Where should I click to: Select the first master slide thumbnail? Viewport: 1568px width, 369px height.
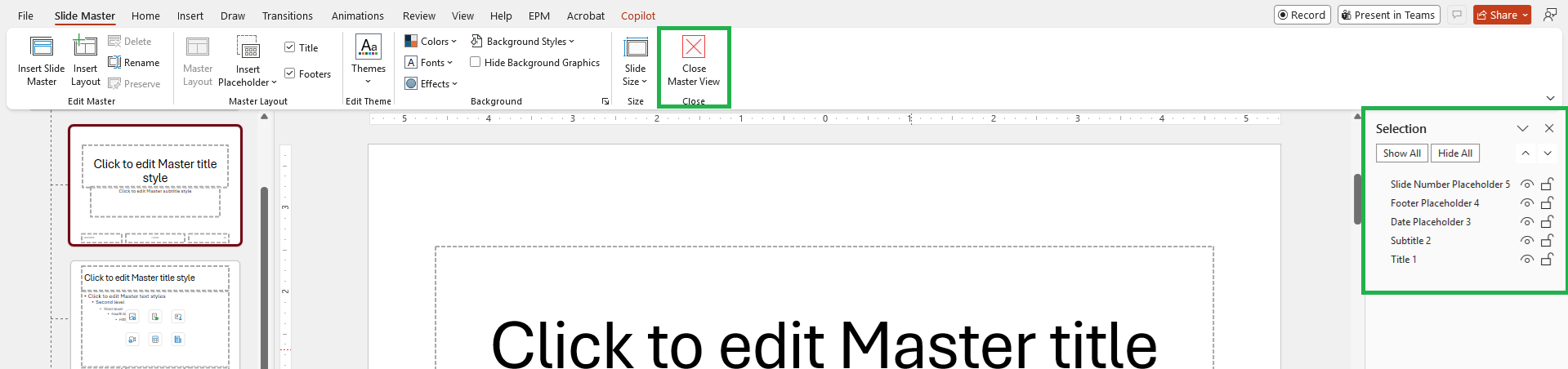pos(155,185)
